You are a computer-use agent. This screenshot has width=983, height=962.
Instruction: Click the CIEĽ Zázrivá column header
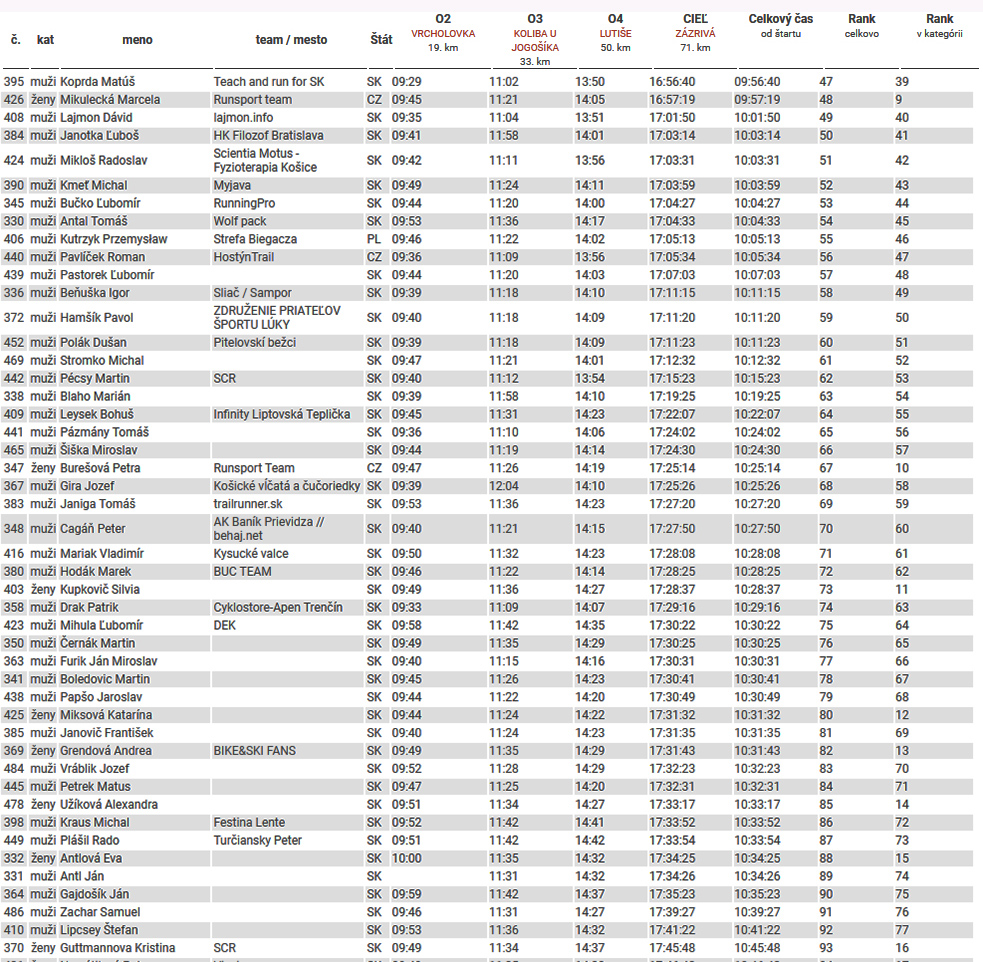[x=695, y=33]
